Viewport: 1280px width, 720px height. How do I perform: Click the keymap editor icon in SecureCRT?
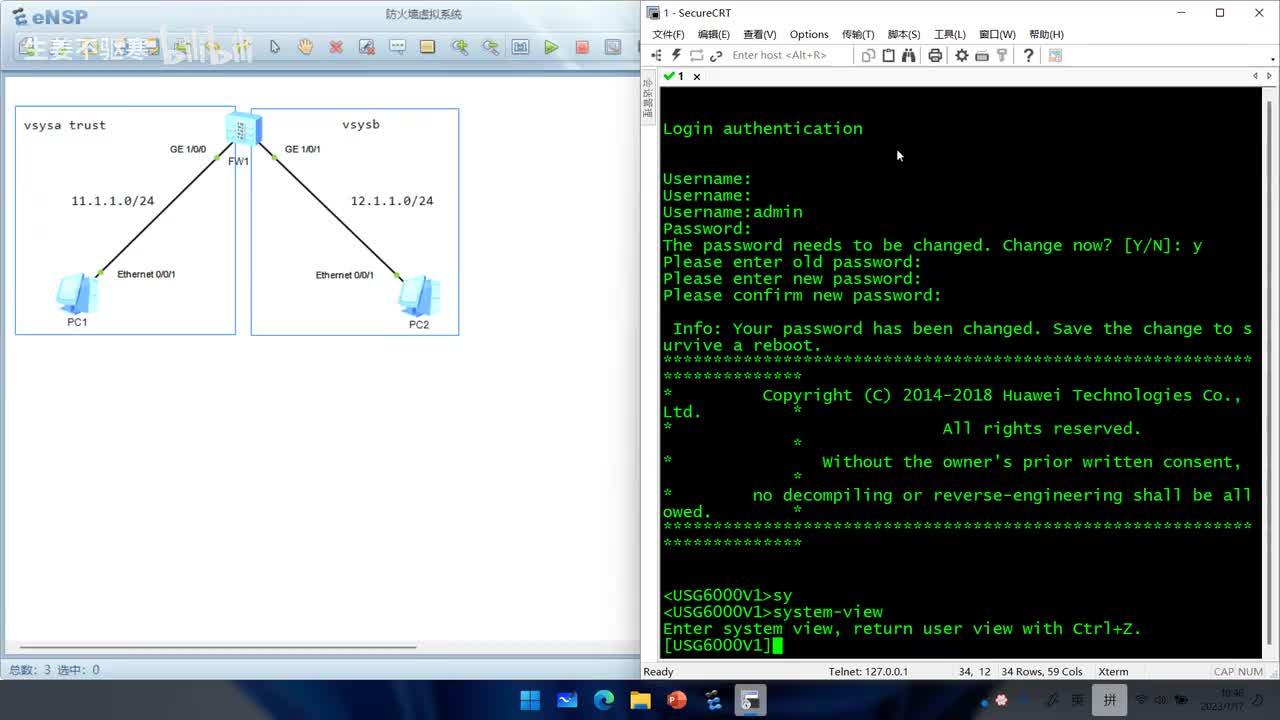point(982,55)
